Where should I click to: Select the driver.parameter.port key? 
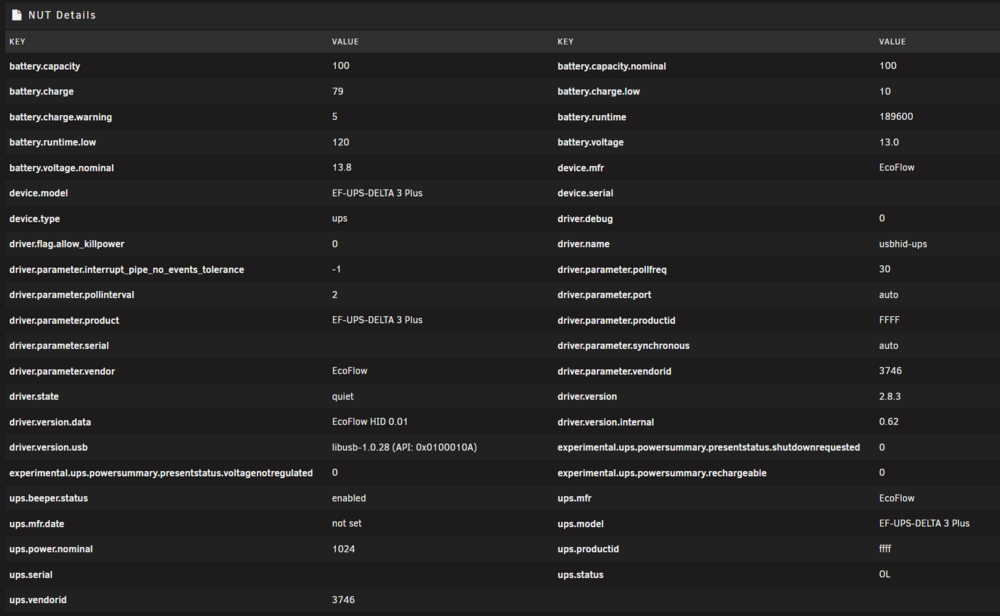tap(604, 295)
